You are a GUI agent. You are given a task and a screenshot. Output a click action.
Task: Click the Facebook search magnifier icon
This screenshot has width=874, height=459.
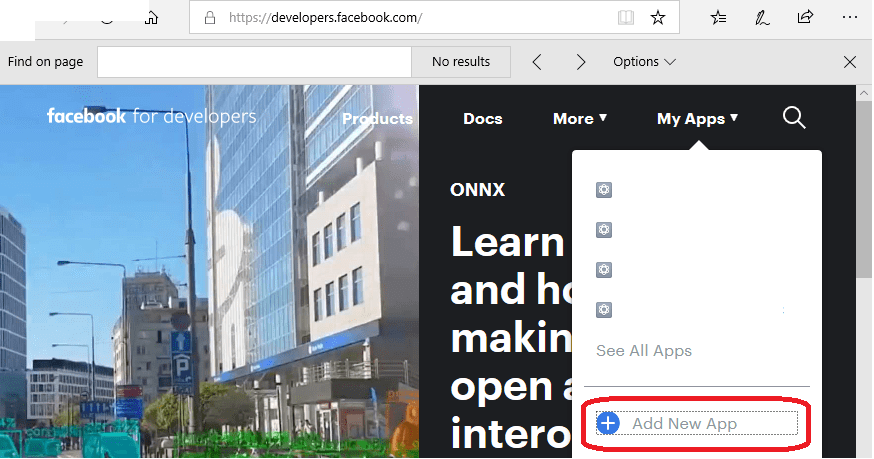pos(794,118)
